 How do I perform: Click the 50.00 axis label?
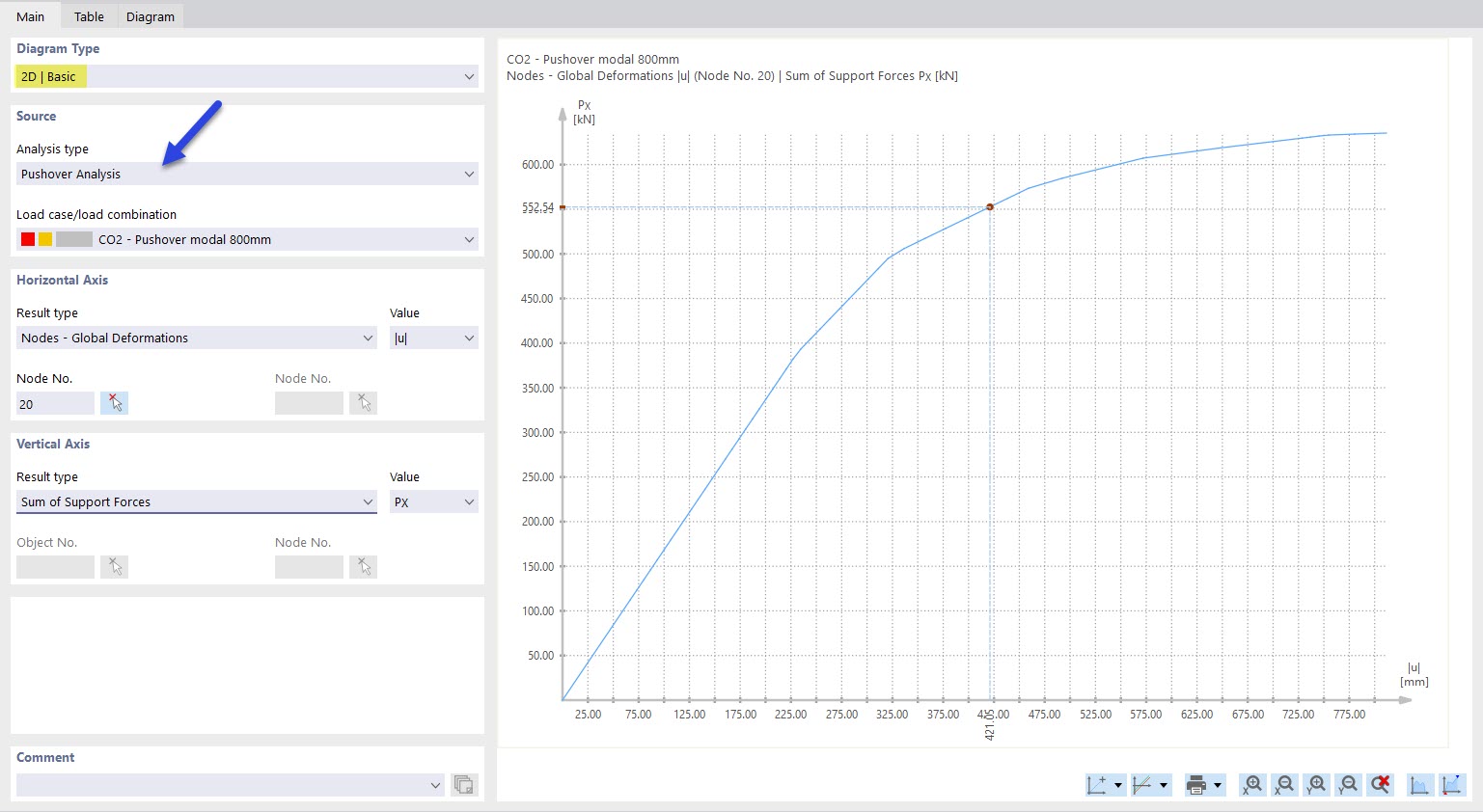point(541,656)
